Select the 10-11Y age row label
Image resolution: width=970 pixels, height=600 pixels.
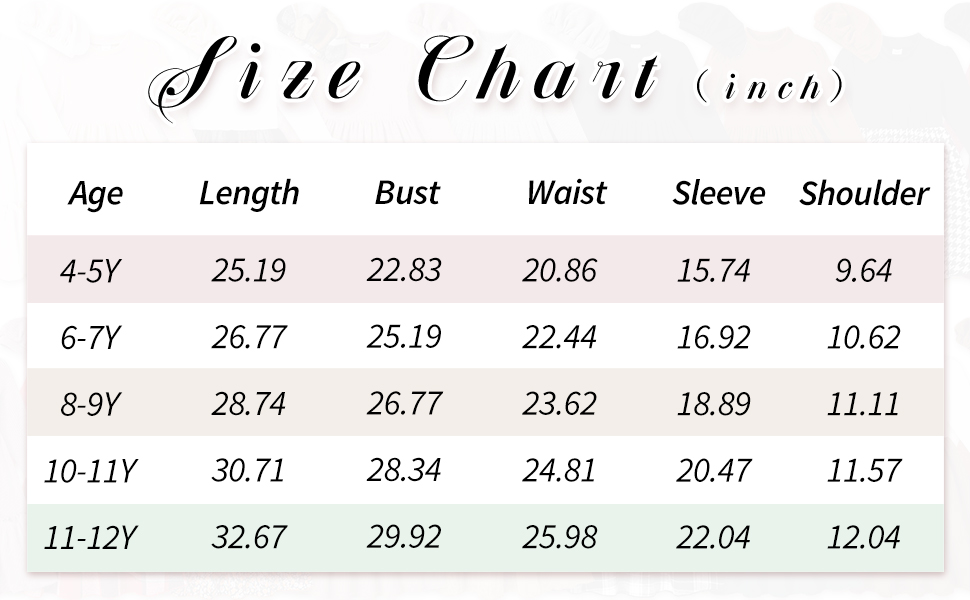tap(90, 471)
